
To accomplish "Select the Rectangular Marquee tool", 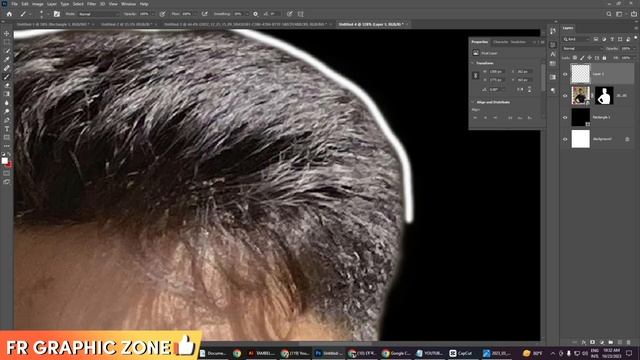I will (7, 42).
